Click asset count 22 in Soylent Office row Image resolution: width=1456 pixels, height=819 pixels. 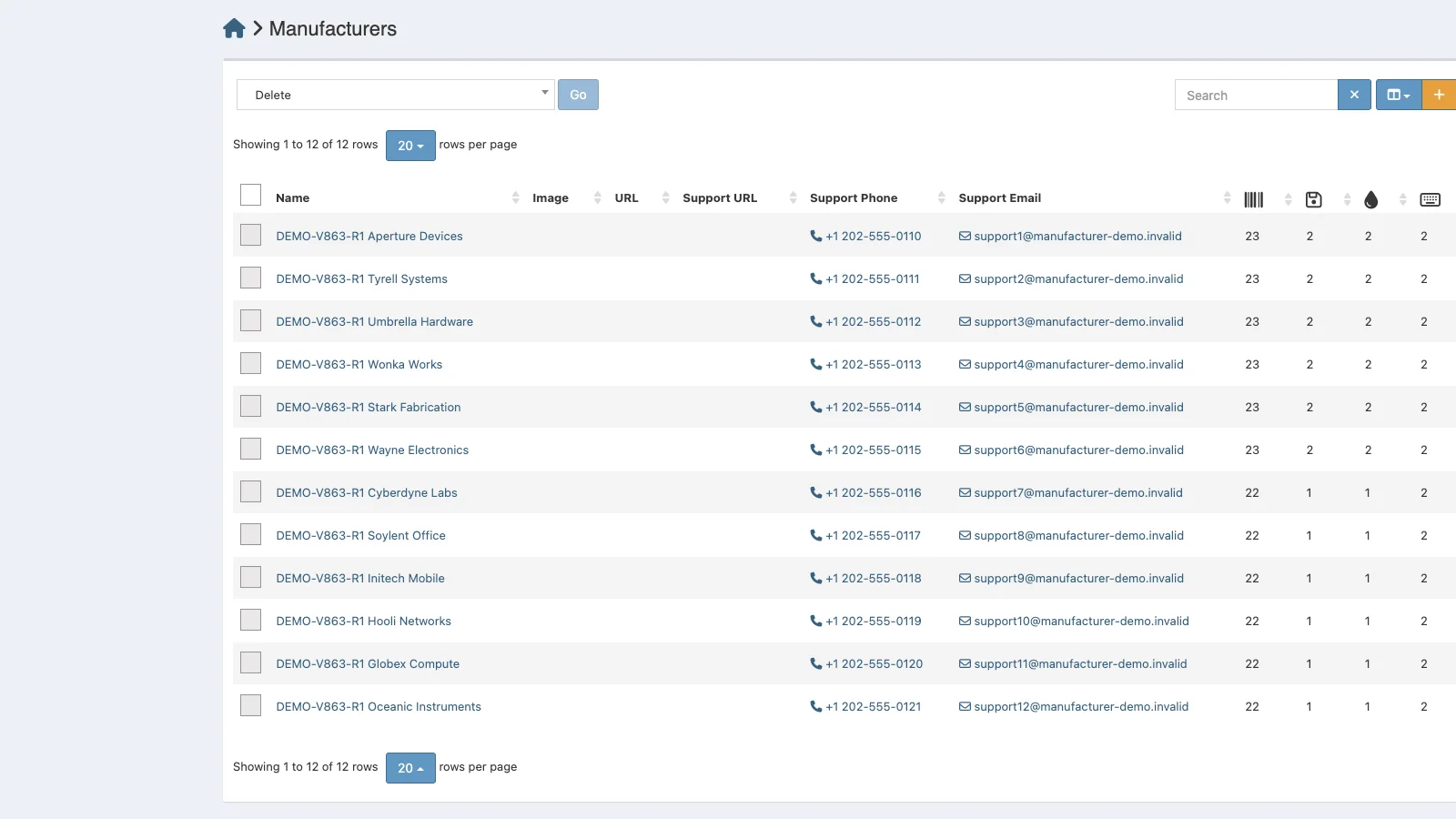[x=1252, y=535]
